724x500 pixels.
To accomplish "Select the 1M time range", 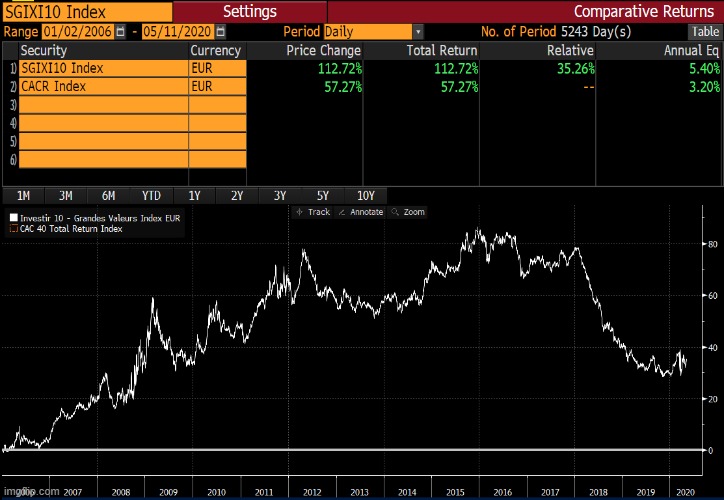I will [23, 195].
